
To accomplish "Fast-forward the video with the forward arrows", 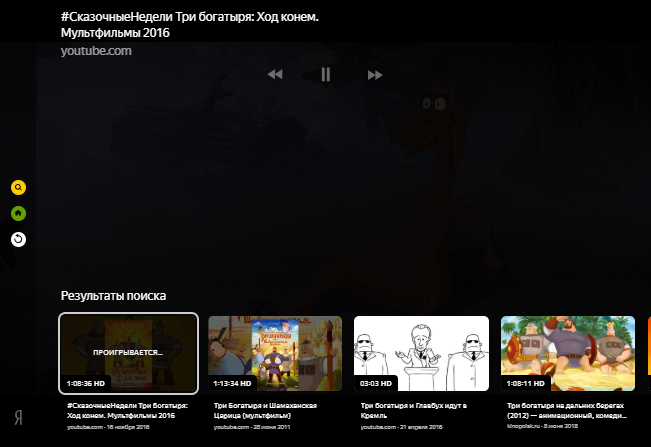I will [x=375, y=75].
